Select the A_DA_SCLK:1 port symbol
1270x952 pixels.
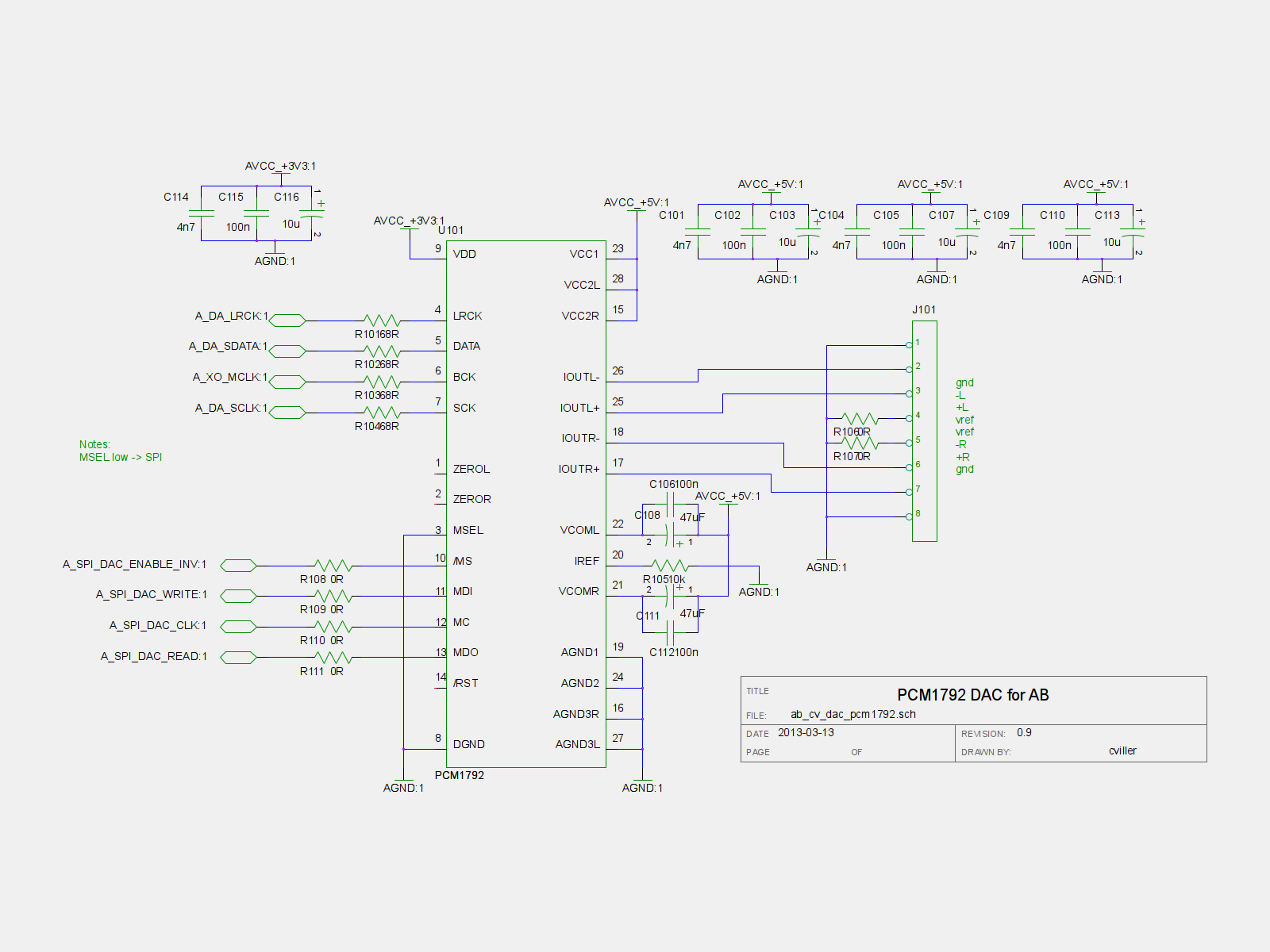(287, 413)
